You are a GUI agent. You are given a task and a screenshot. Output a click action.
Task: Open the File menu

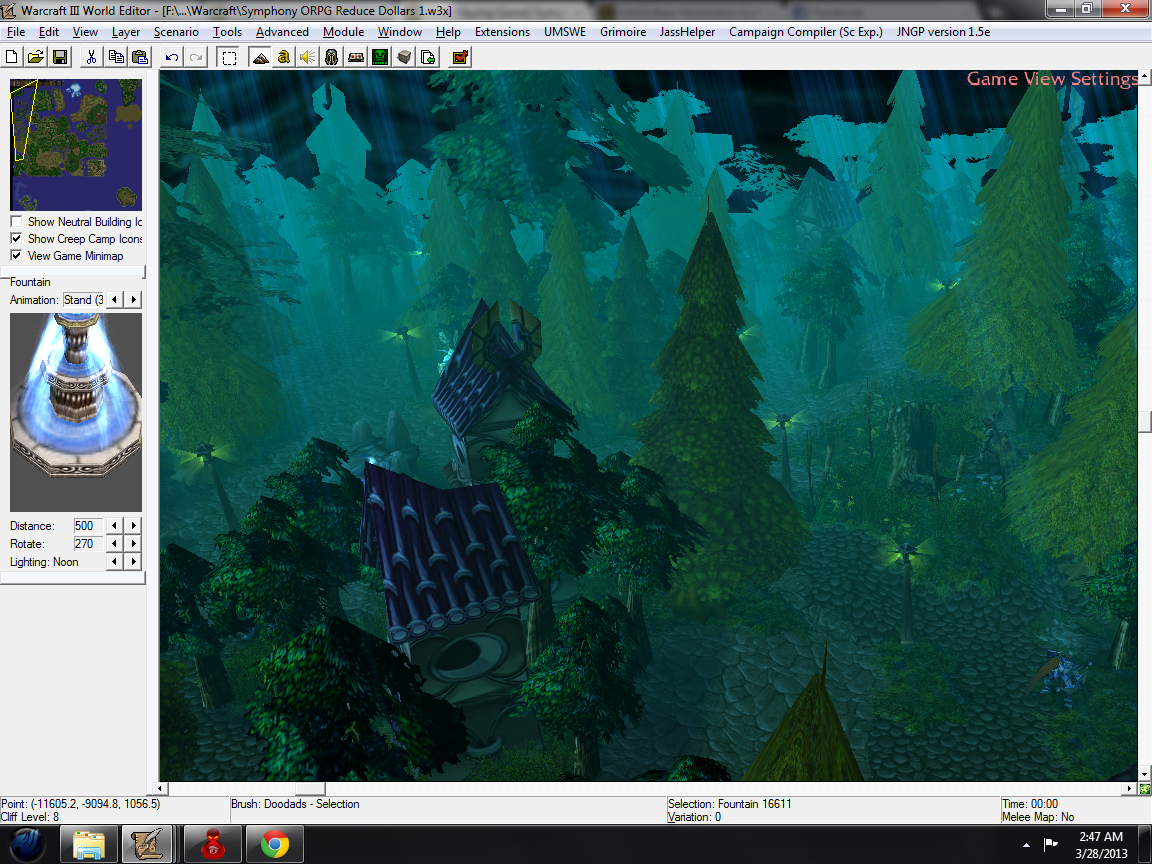[x=15, y=32]
